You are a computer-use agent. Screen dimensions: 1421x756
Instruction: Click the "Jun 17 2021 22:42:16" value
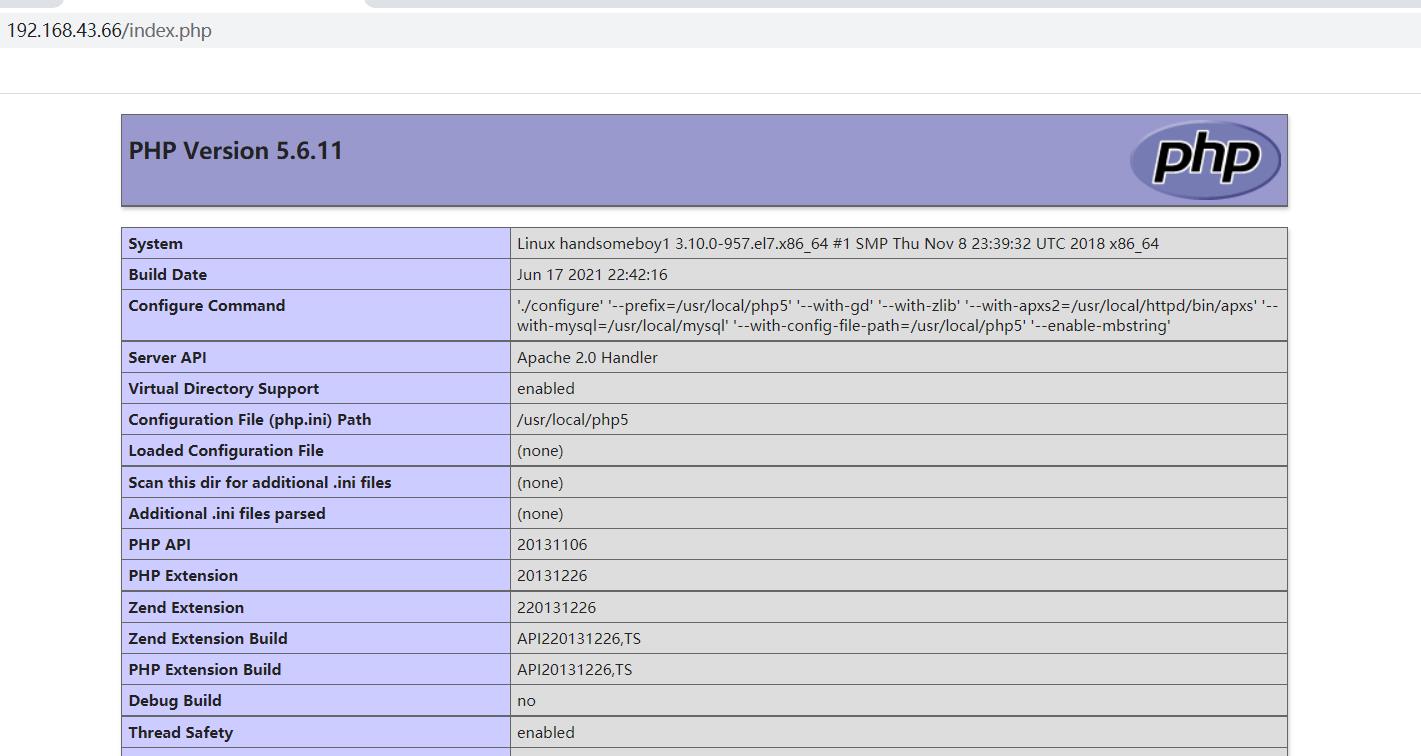click(x=592, y=275)
